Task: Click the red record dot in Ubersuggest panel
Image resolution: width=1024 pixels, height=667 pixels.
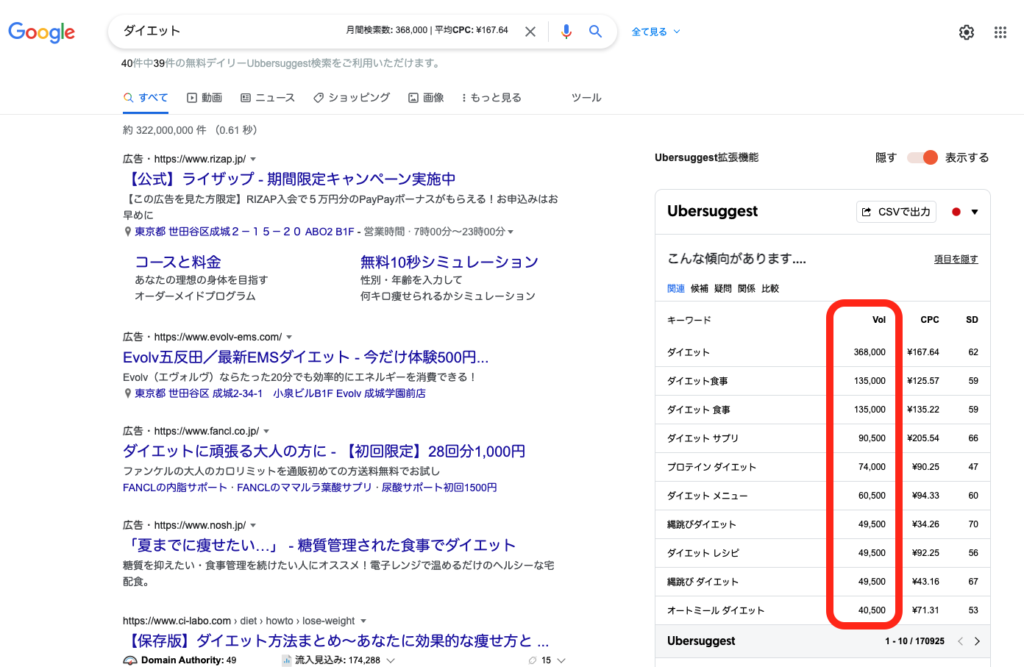Action: 956,212
